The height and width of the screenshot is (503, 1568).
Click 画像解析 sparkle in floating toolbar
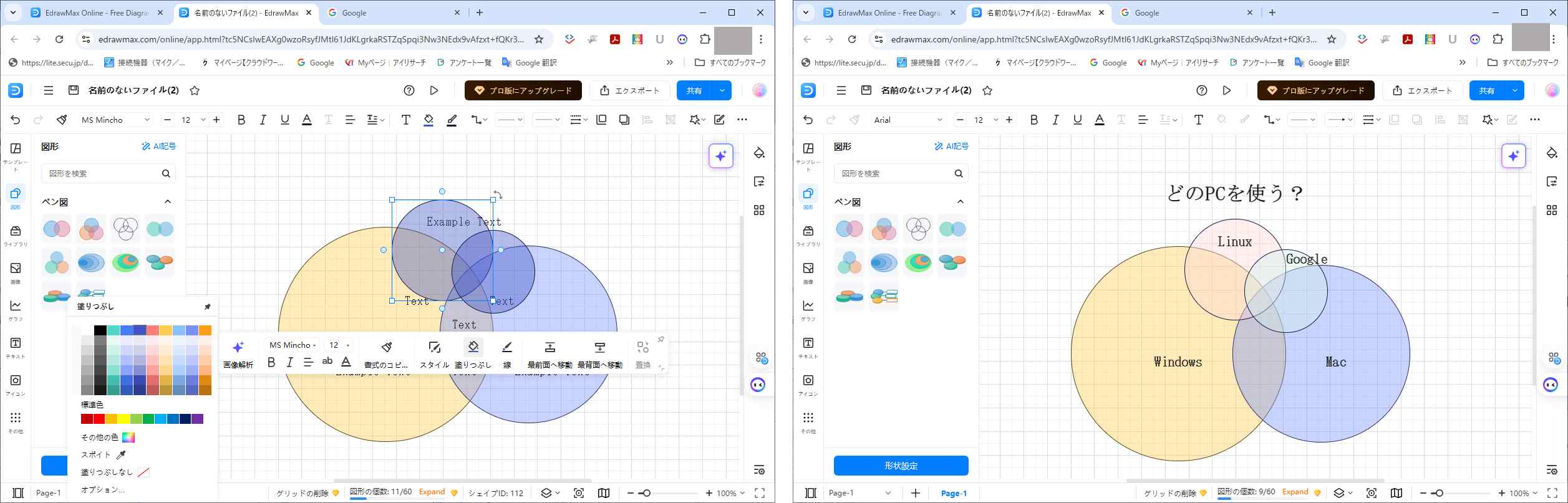point(238,354)
